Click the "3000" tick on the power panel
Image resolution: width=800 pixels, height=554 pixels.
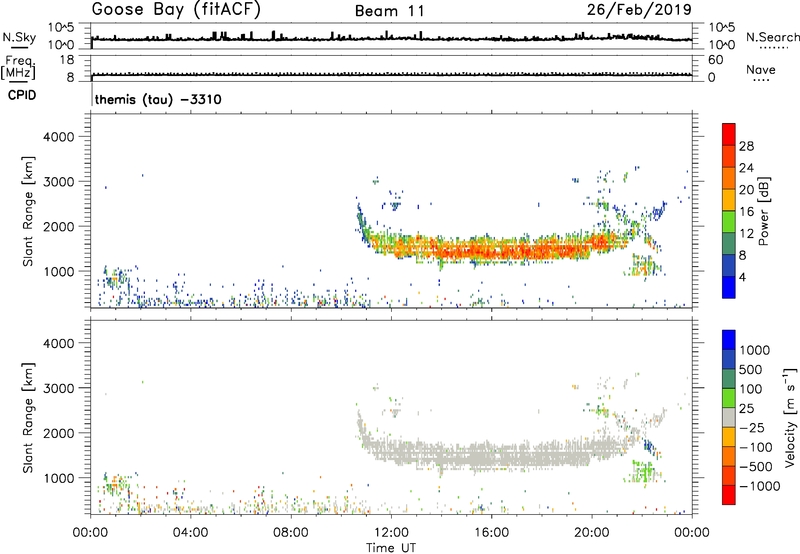click(x=59, y=182)
